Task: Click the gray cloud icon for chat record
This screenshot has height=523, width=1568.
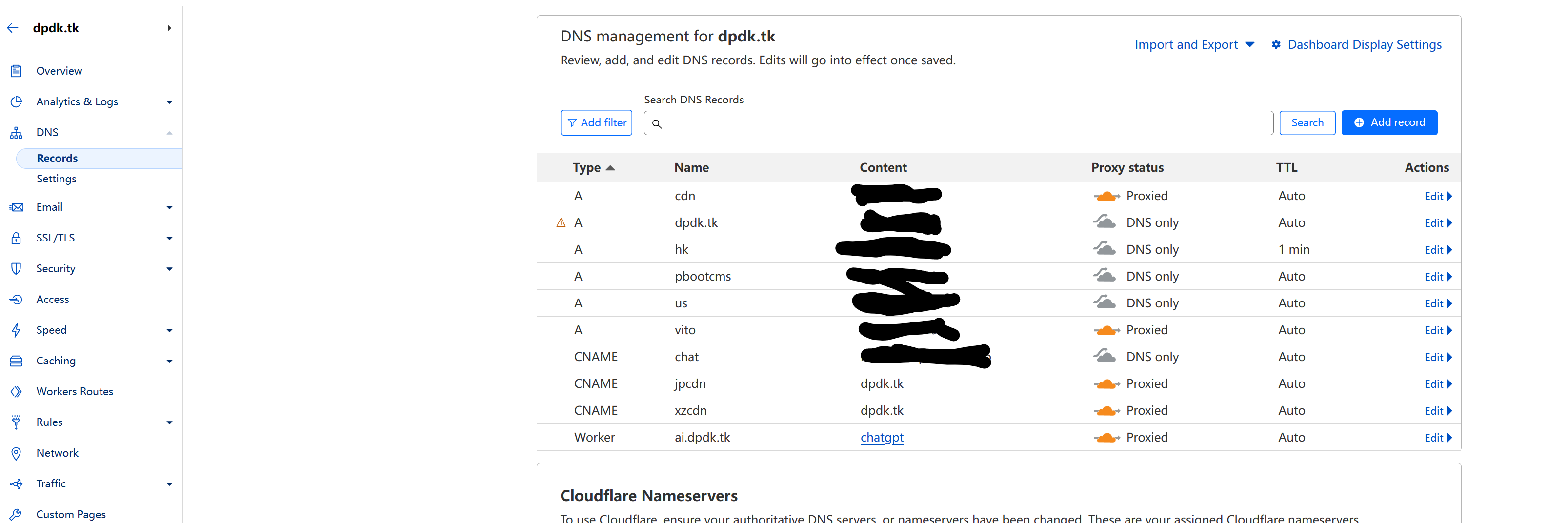Action: 1105,356
